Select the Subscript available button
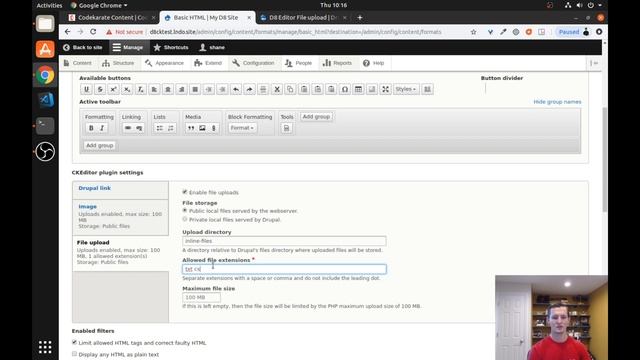This screenshot has width=640, height=360. point(127,89)
